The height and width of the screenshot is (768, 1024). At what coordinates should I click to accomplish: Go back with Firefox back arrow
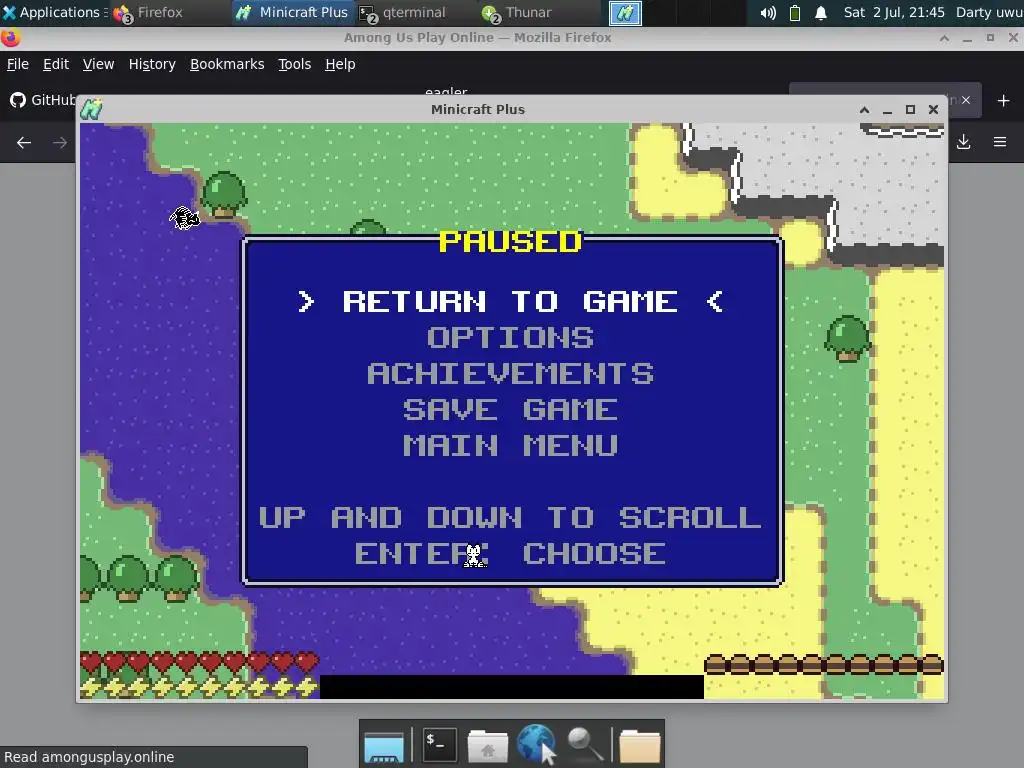click(24, 142)
